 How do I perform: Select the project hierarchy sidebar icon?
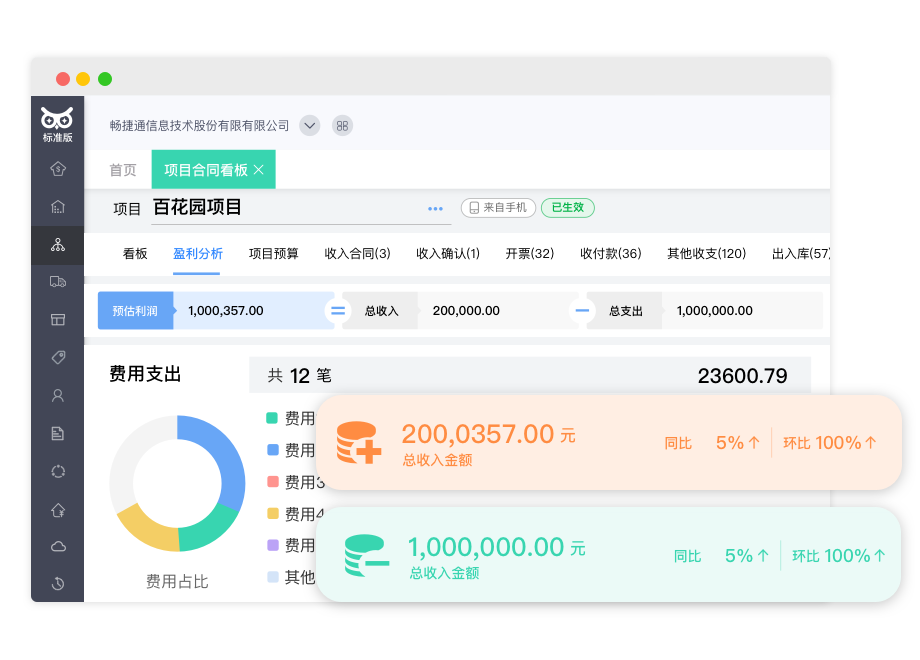[58, 245]
